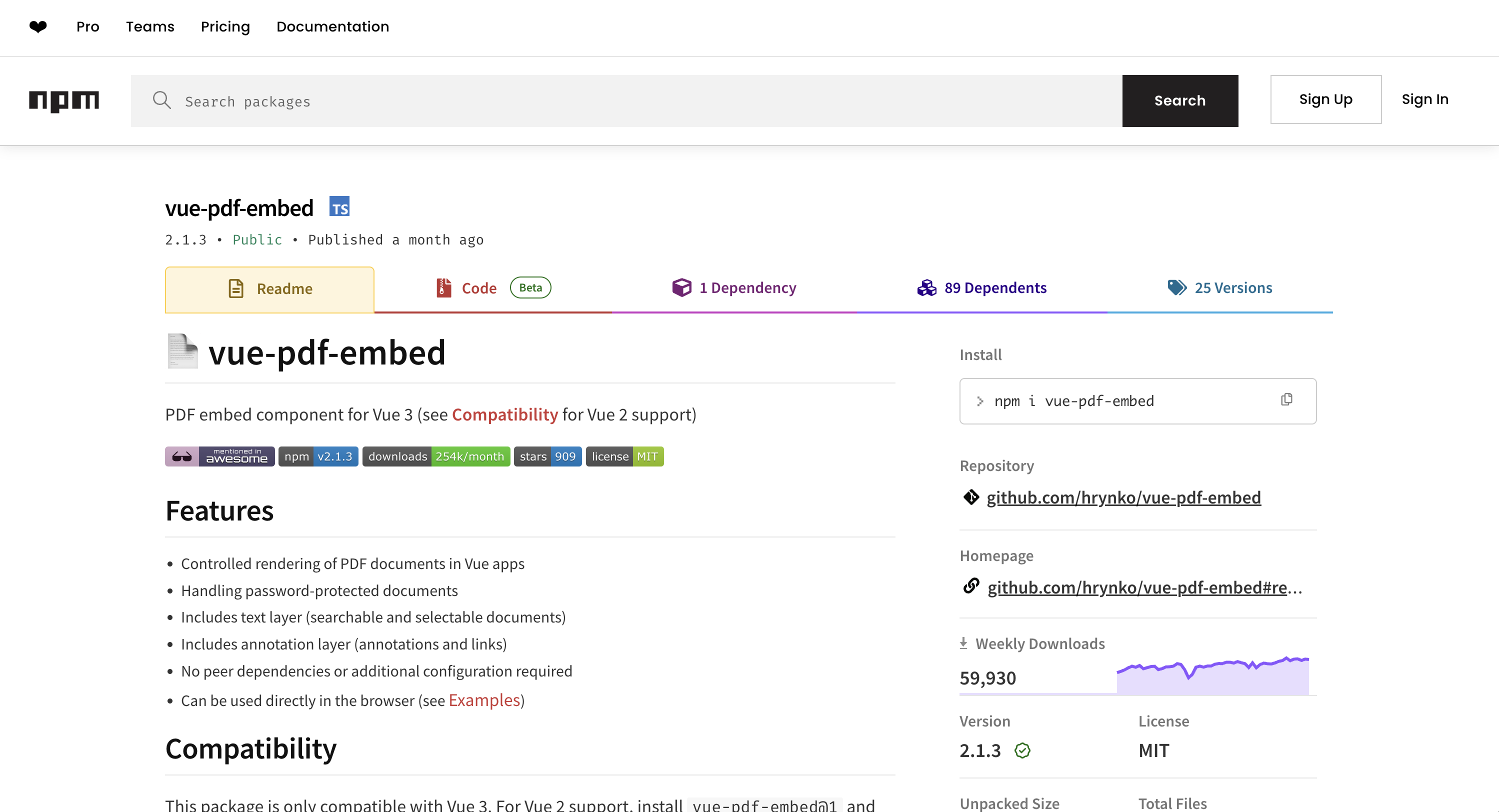Viewport: 1499px width, 812px height.
Task: Open the homepage github.com/hrynko/vue-pdf-embed#re… link
Action: 1144,587
